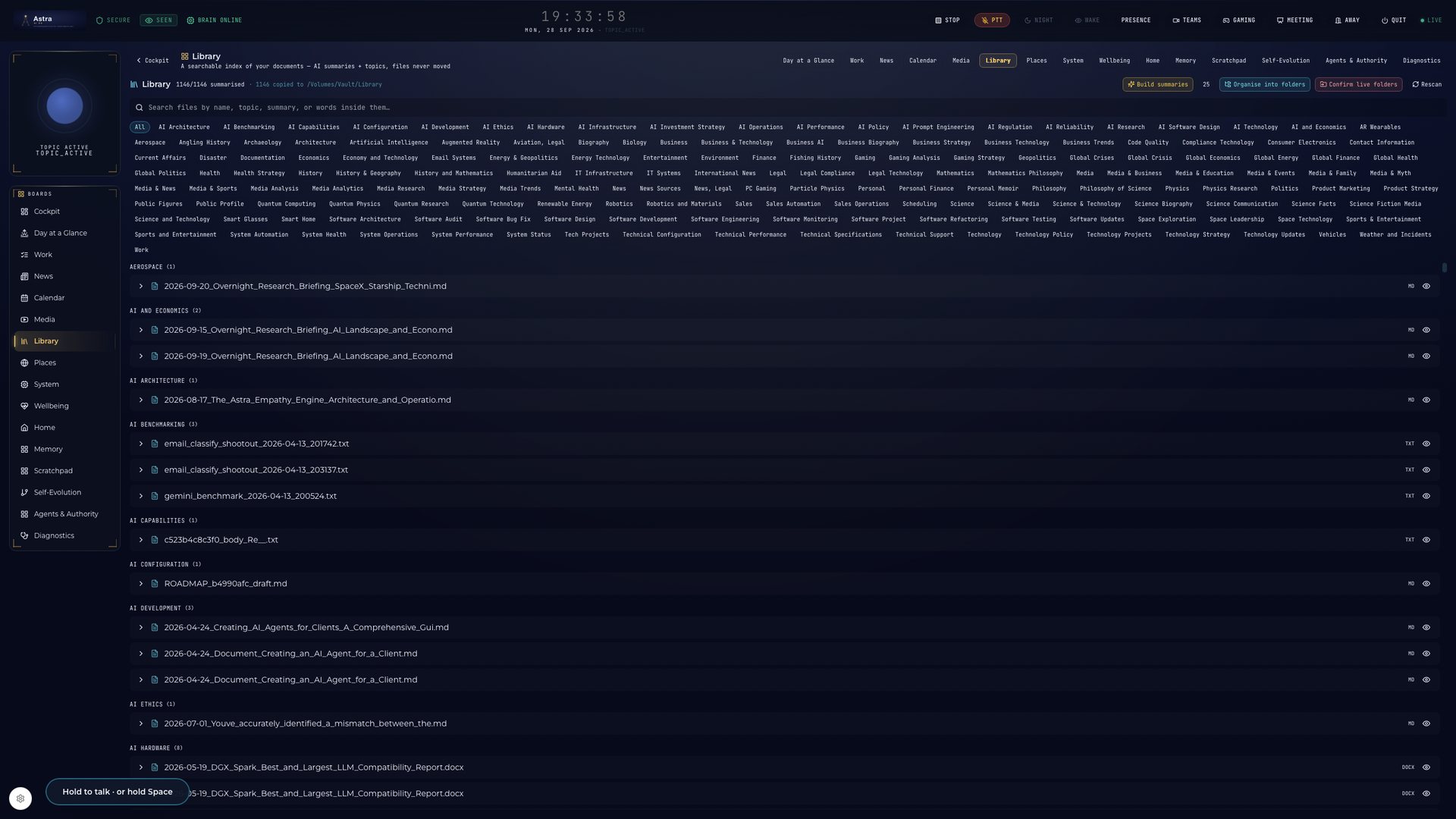This screenshot has width=1456, height=819.
Task: Open the Media board sidebar icon
Action: tap(24, 320)
